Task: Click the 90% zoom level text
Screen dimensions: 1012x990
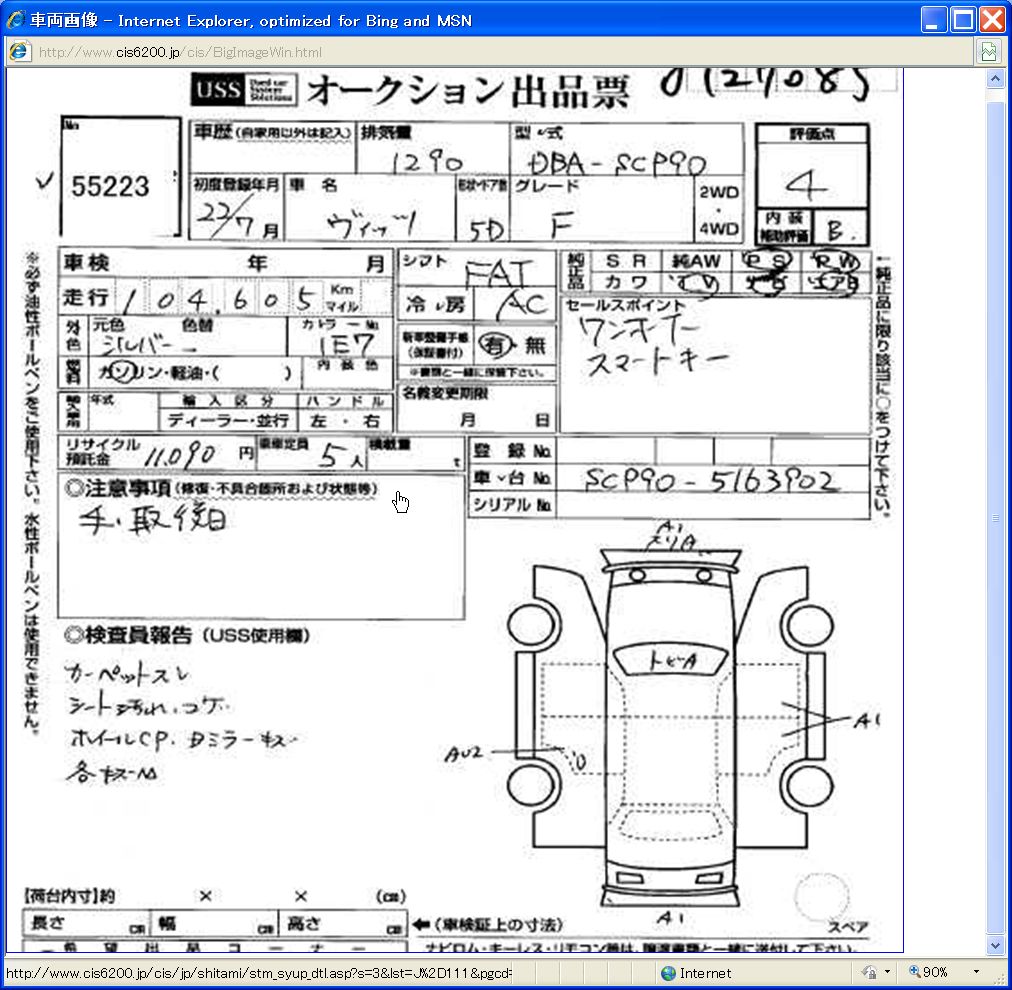Action: [x=936, y=972]
